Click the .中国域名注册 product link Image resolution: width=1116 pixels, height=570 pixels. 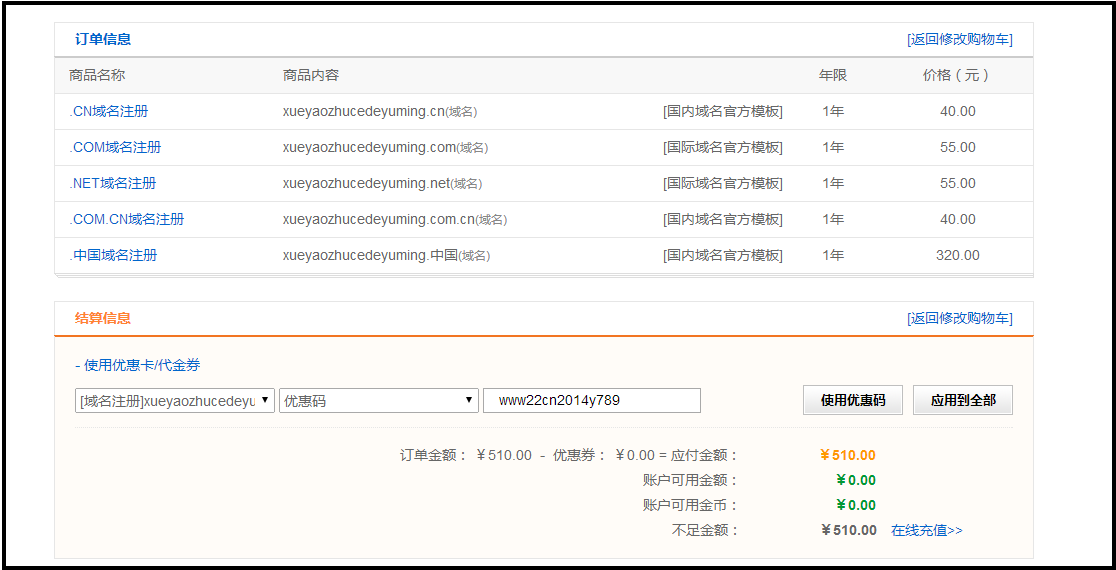pos(113,255)
